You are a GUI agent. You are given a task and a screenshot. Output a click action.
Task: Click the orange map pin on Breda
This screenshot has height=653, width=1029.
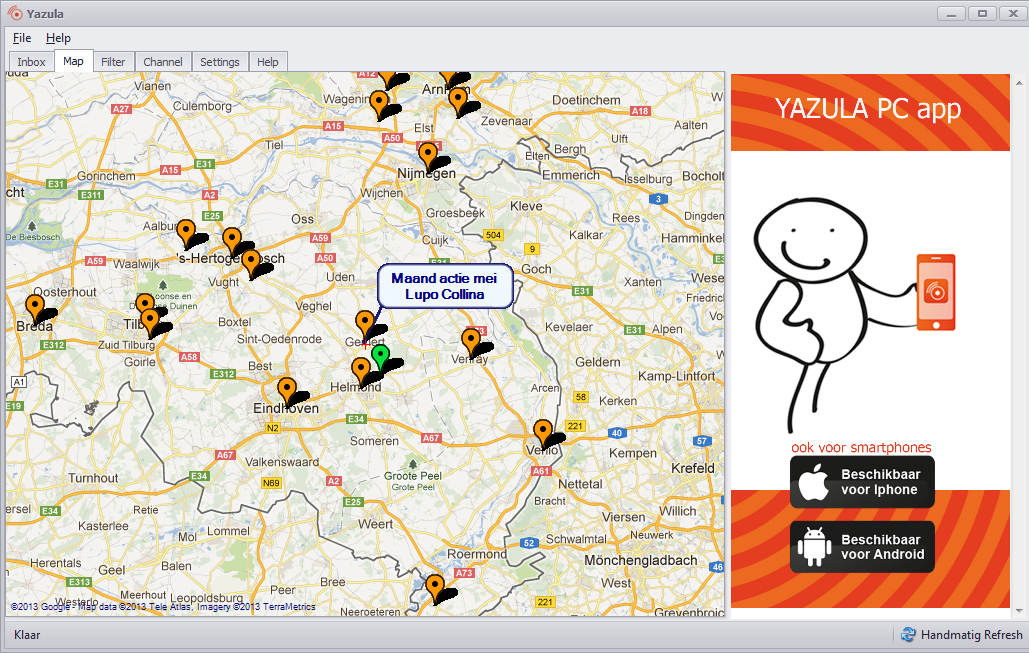pyautogui.click(x=35, y=308)
